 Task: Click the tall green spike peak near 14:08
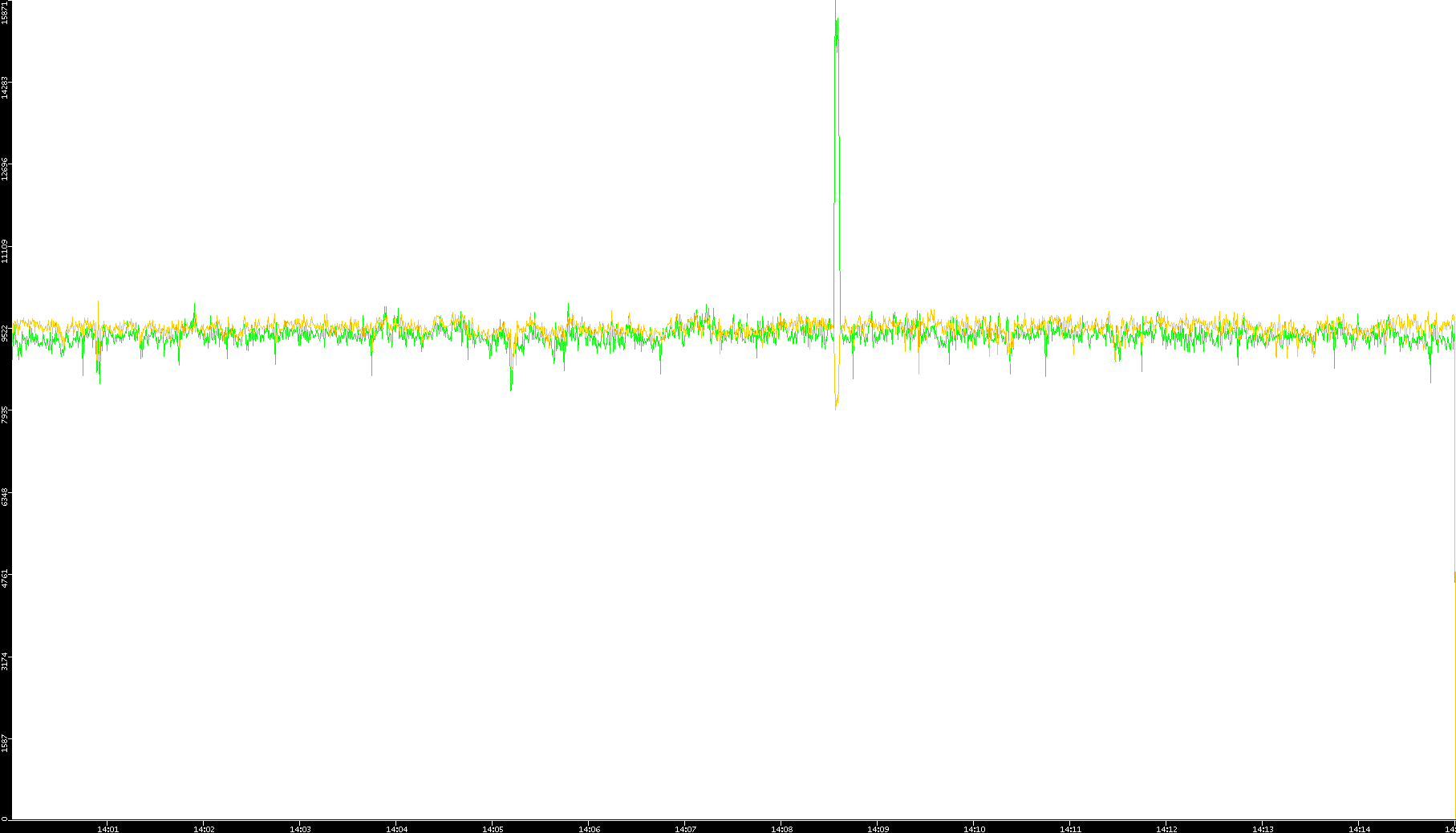pos(837,24)
